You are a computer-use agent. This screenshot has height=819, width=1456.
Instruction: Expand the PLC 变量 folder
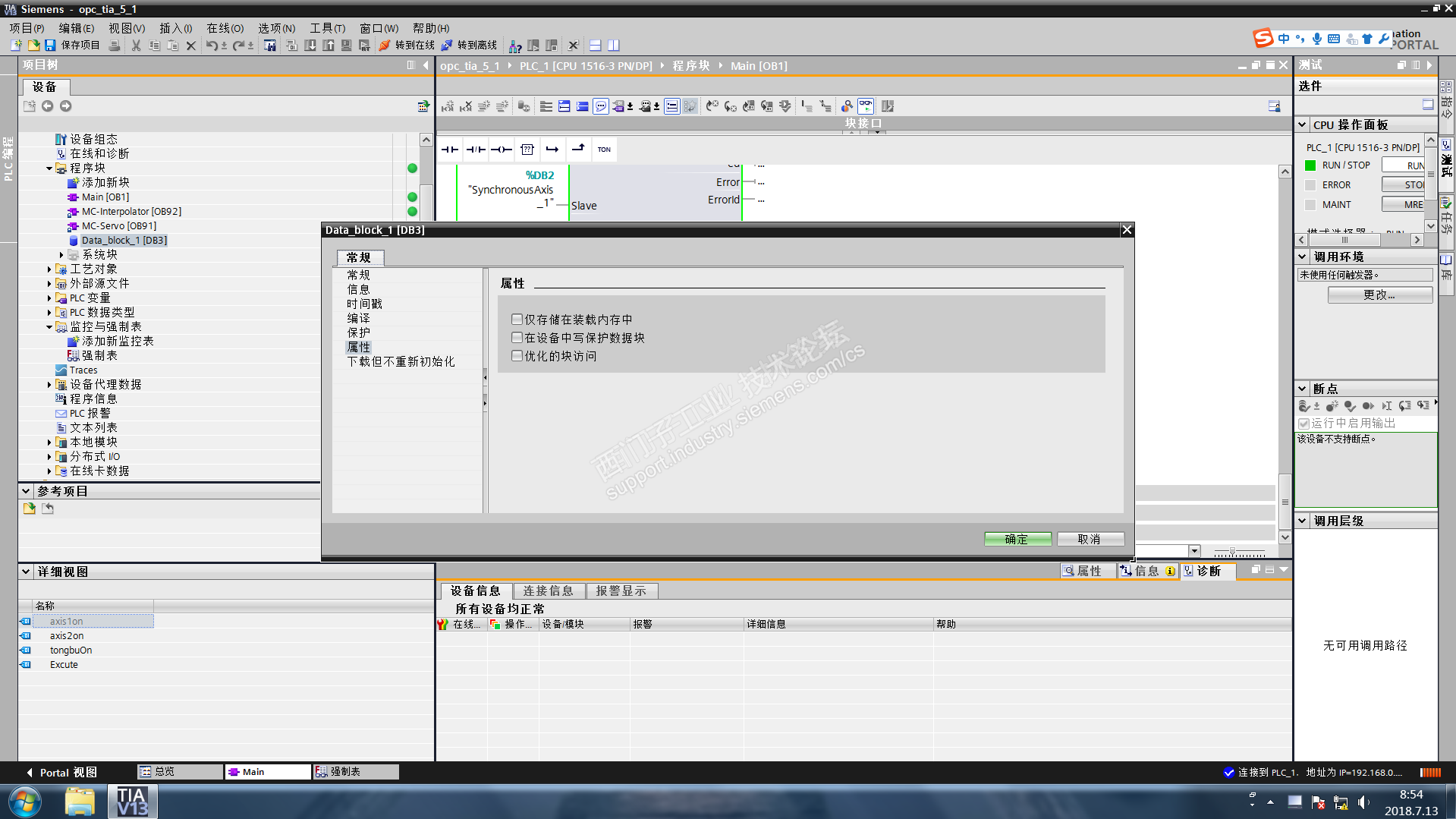[x=49, y=298]
